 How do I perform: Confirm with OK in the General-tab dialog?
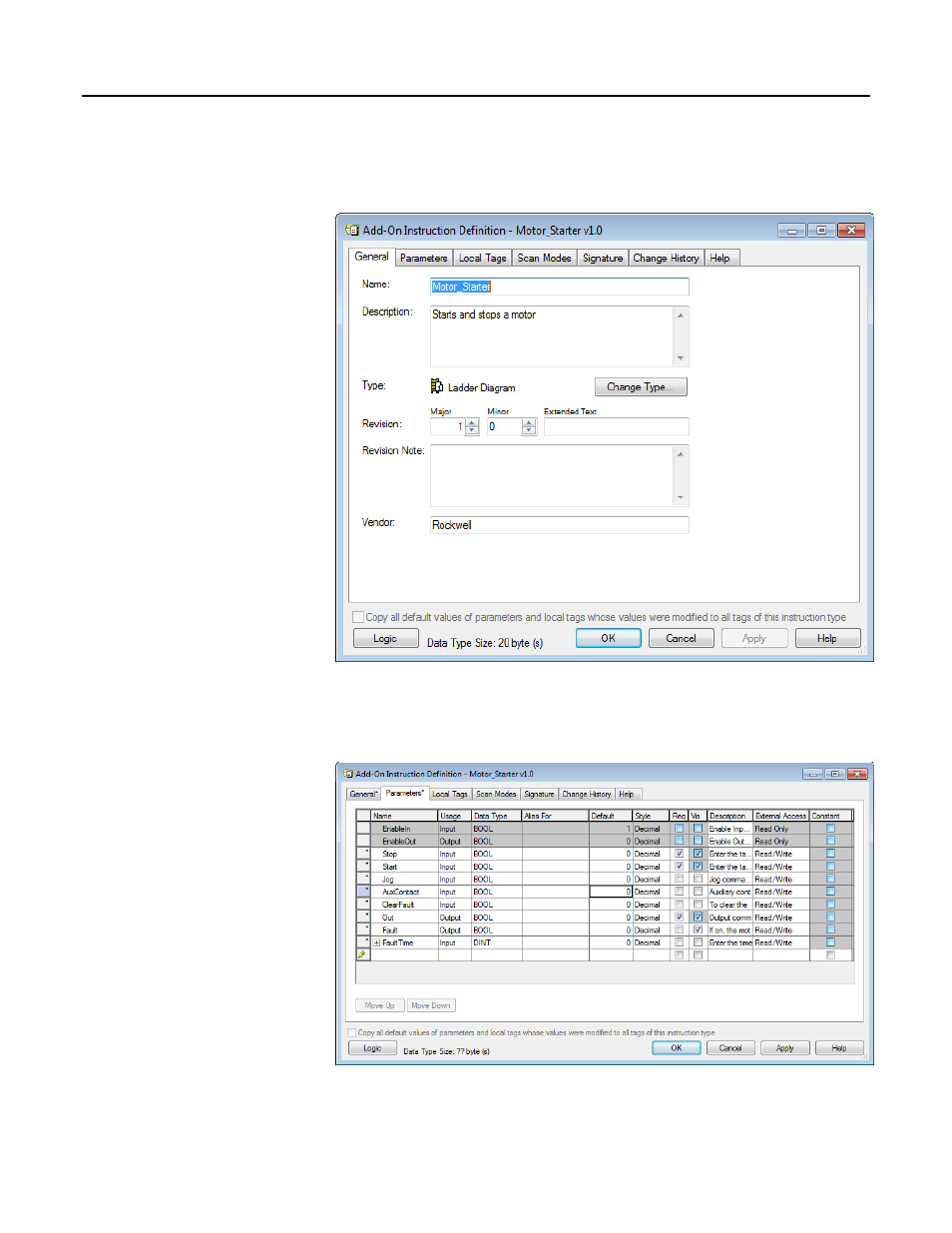point(608,638)
